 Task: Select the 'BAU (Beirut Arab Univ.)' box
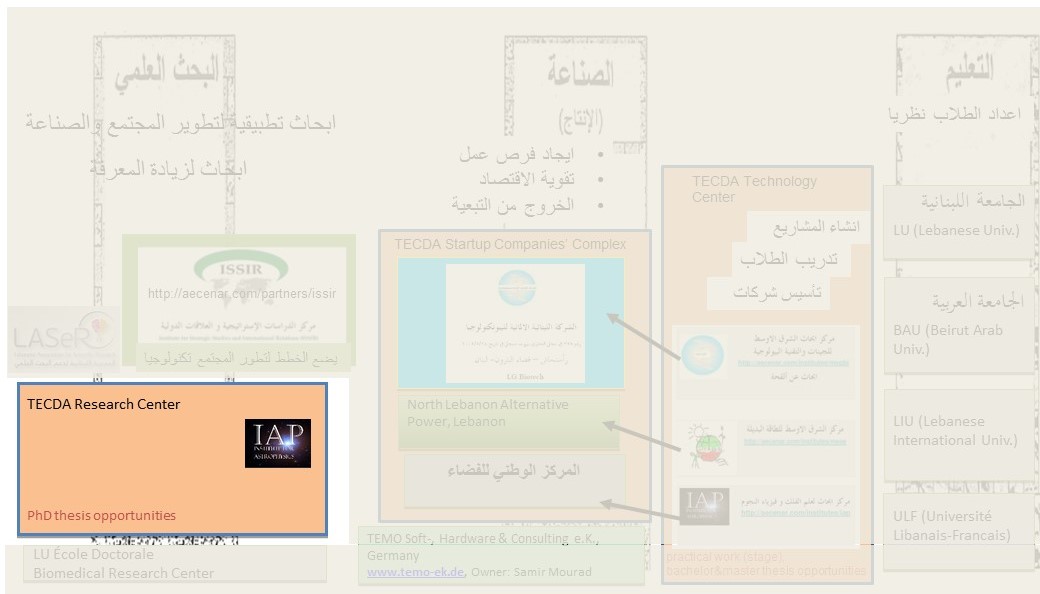[x=958, y=325]
